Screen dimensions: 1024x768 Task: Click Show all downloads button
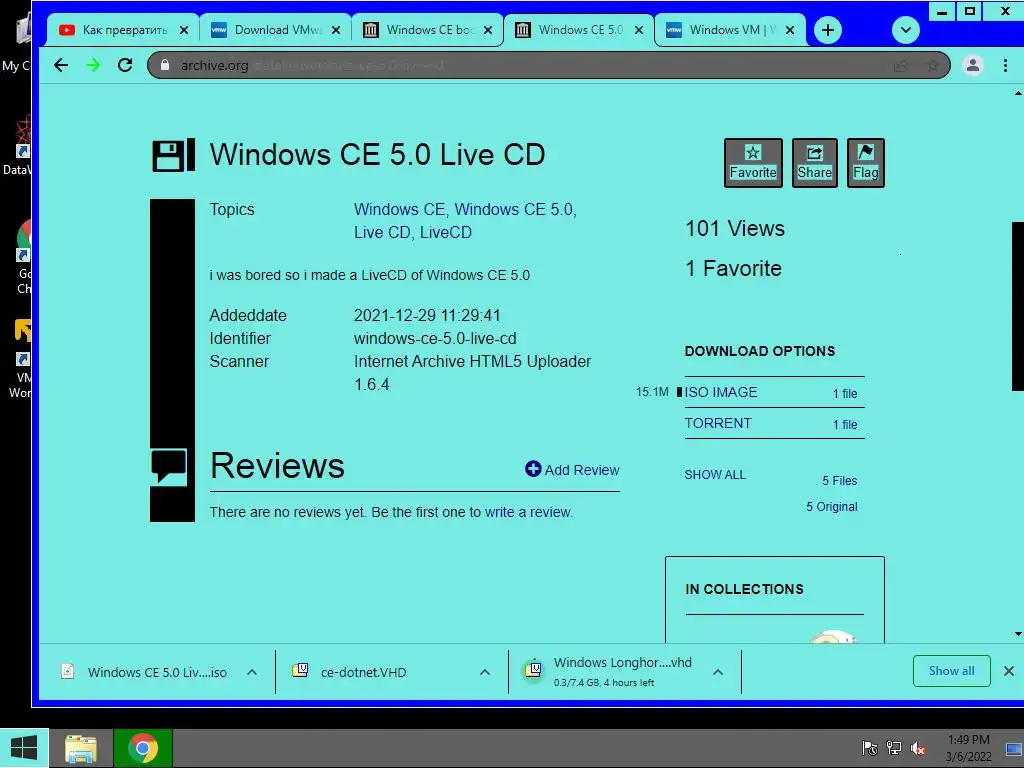click(x=951, y=671)
